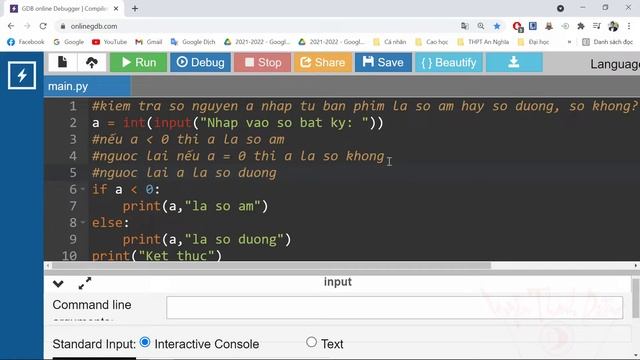Viewport: 640px width, 360px height.
Task: Click the Command line arguments input field
Action: [x=394, y=308]
